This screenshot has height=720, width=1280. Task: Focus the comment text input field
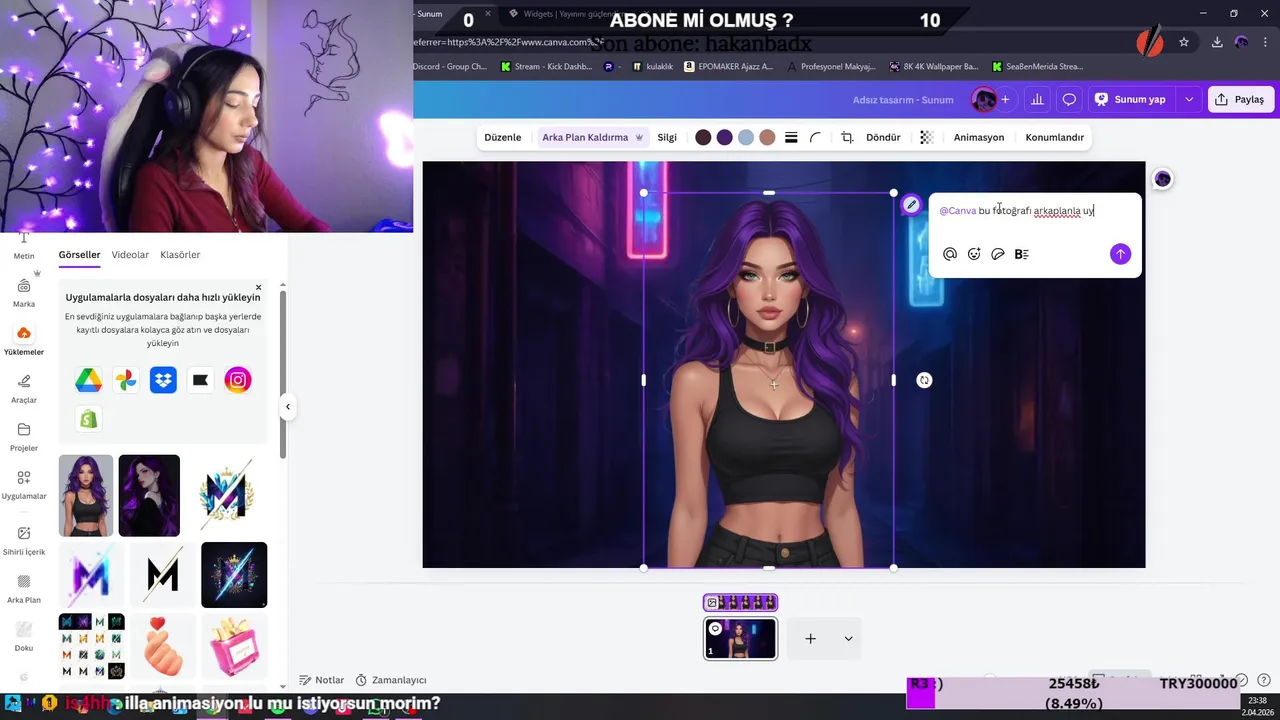click(1035, 211)
